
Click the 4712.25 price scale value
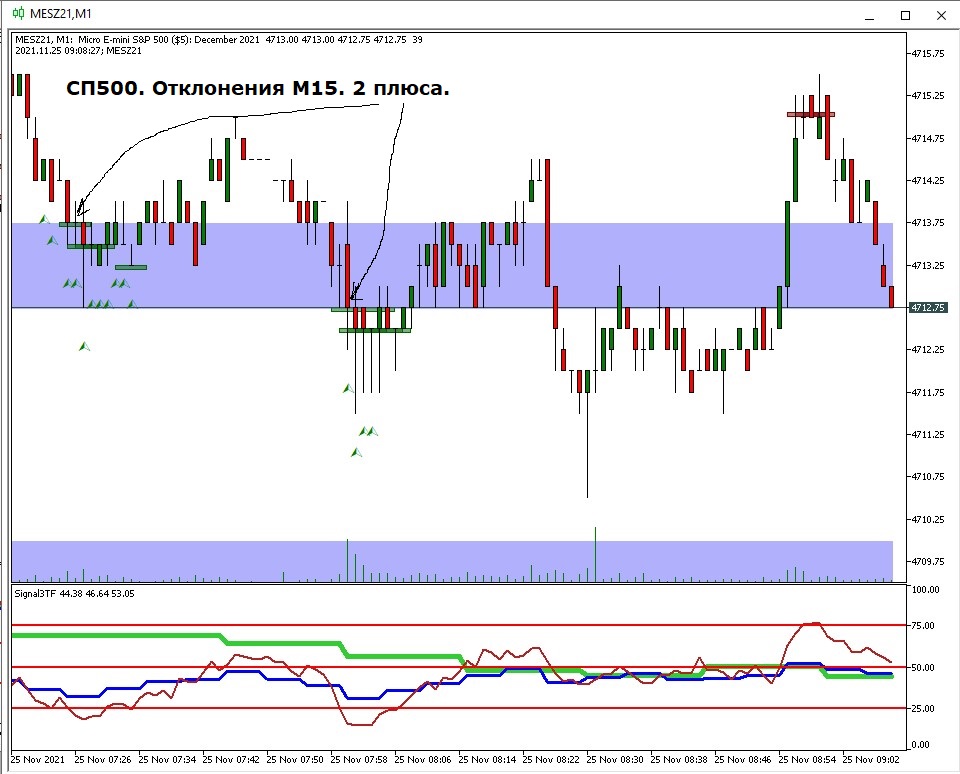tap(928, 350)
